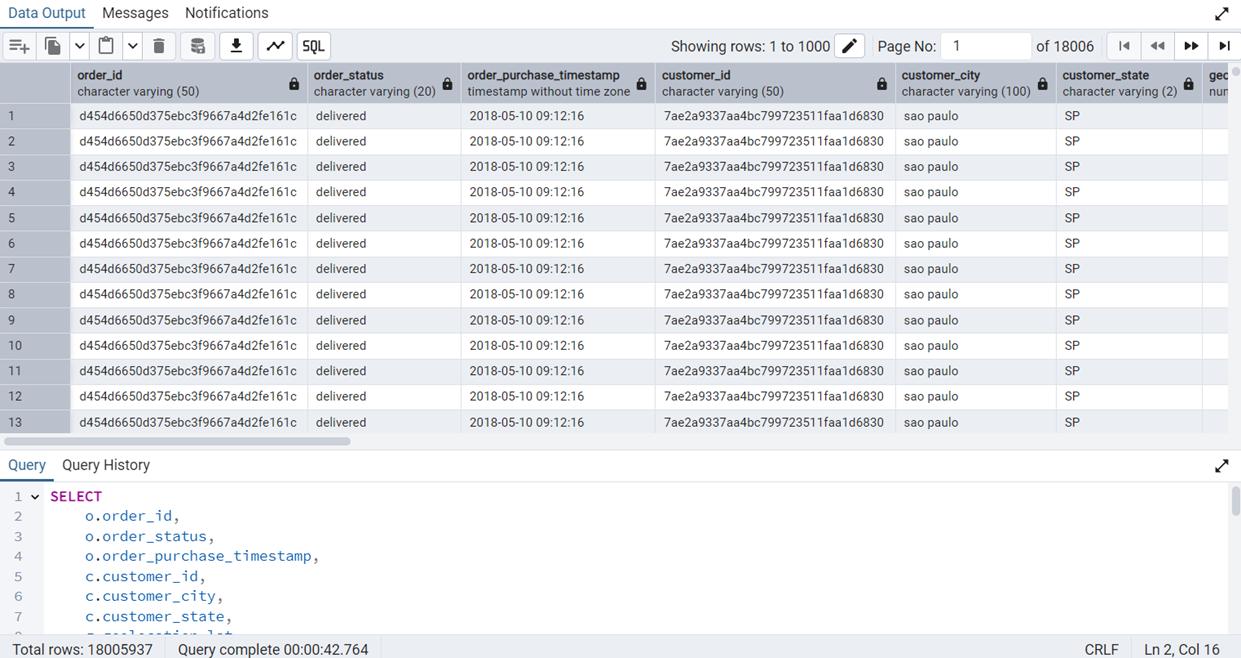The image size is (1241, 658).
Task: Switch to the Messages tab
Action: (x=135, y=13)
